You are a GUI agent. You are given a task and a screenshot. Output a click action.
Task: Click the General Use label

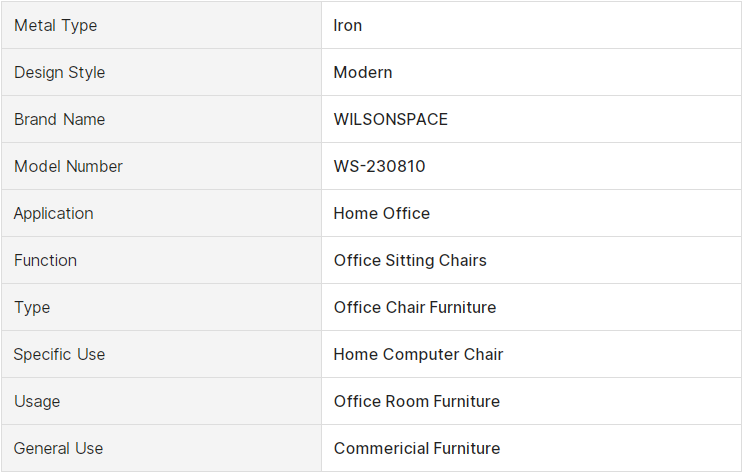[58, 448]
